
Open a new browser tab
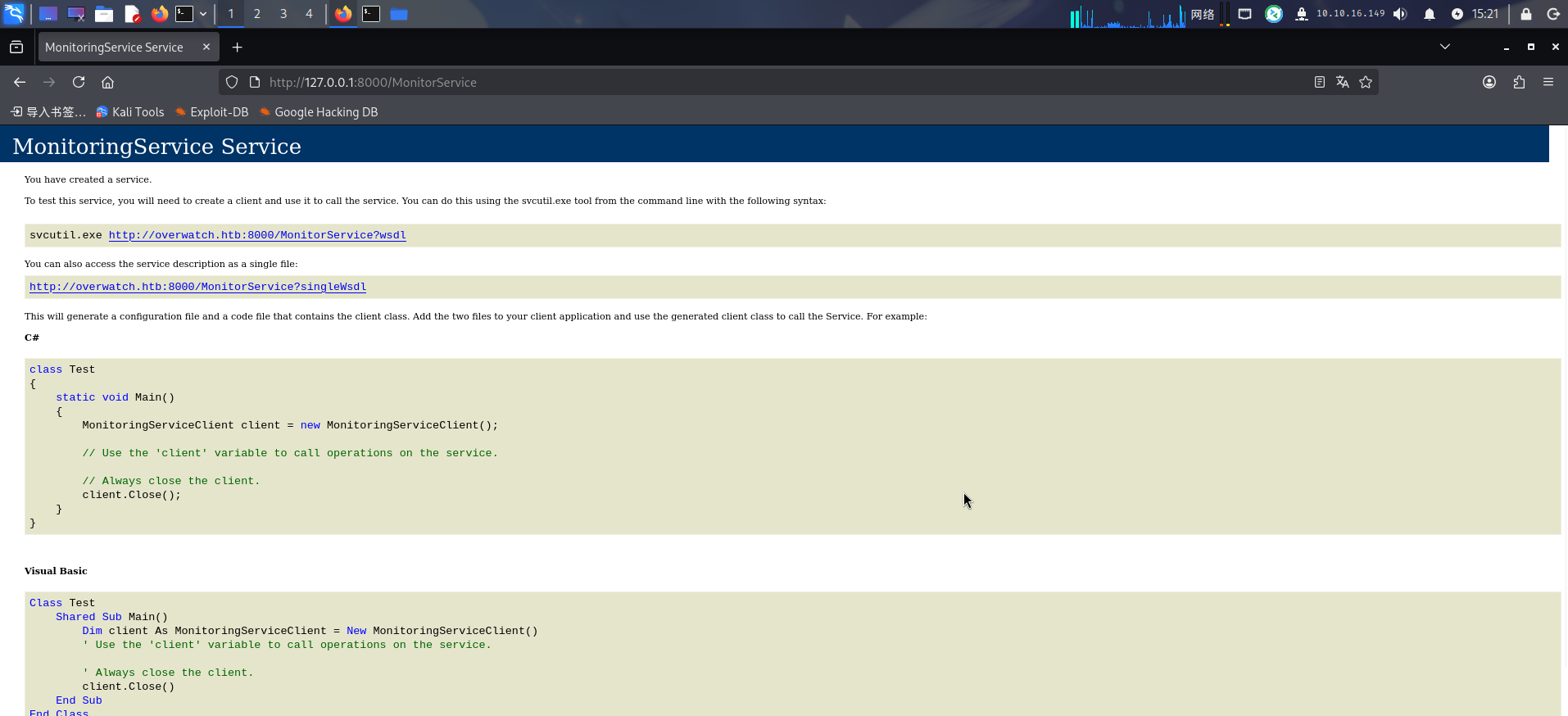238,48
